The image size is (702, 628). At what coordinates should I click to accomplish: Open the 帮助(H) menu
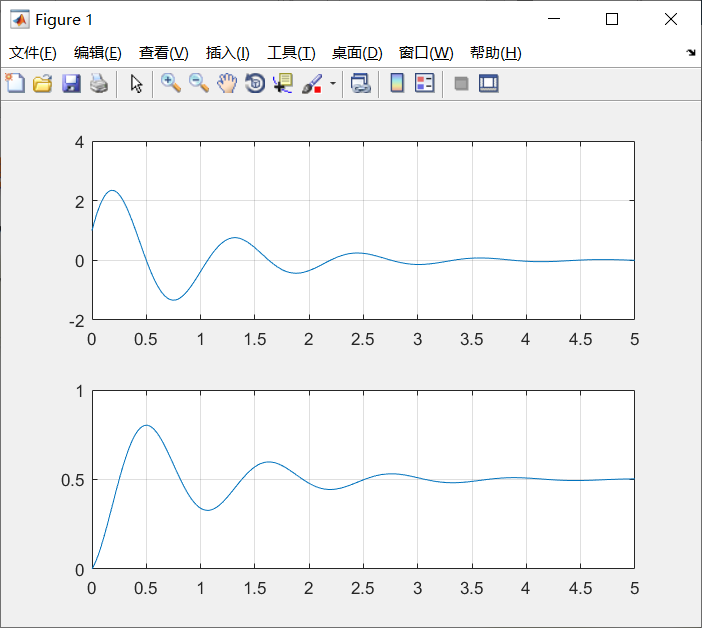pyautogui.click(x=496, y=53)
